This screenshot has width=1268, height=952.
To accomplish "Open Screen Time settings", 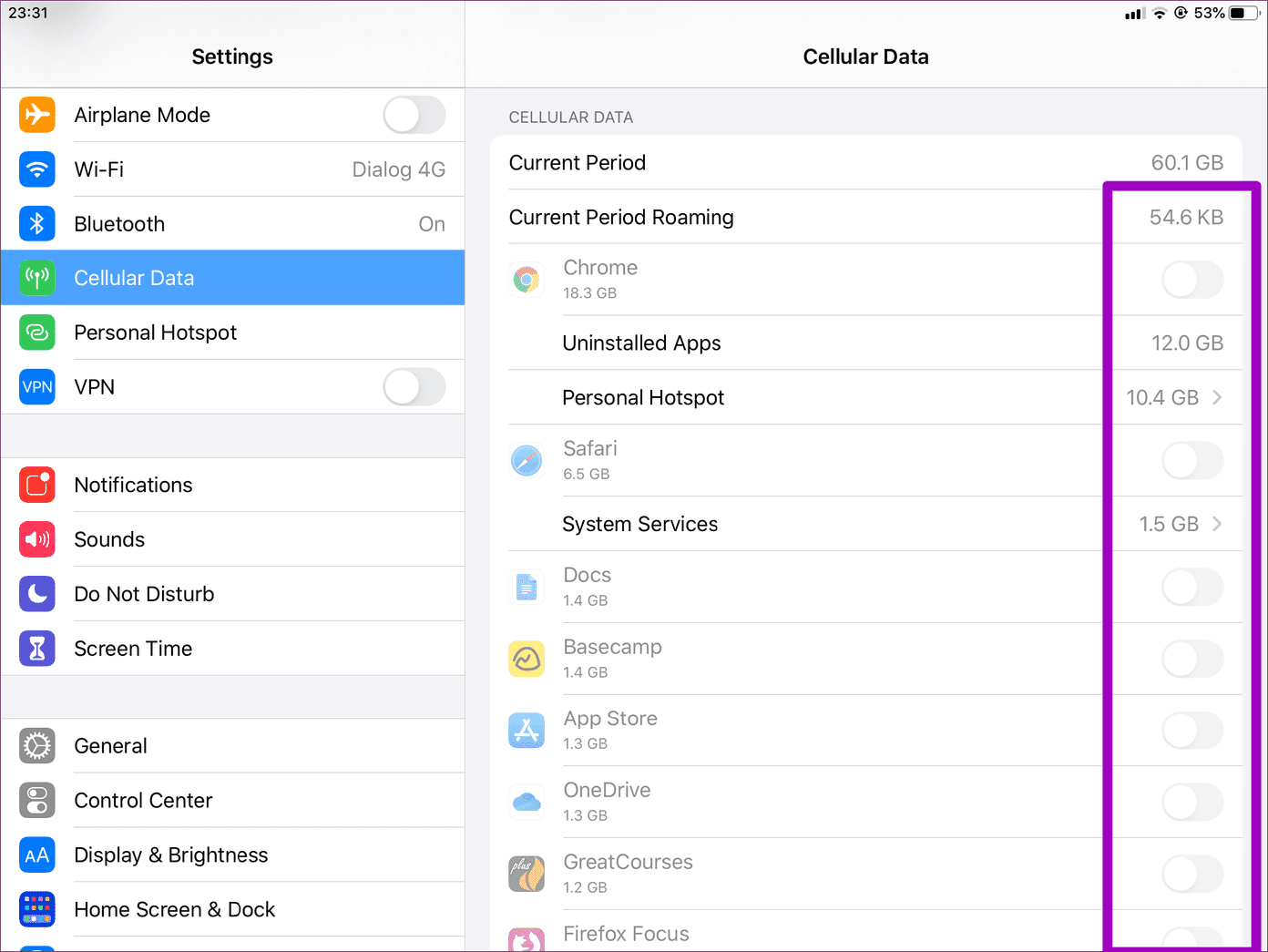I will coord(233,649).
